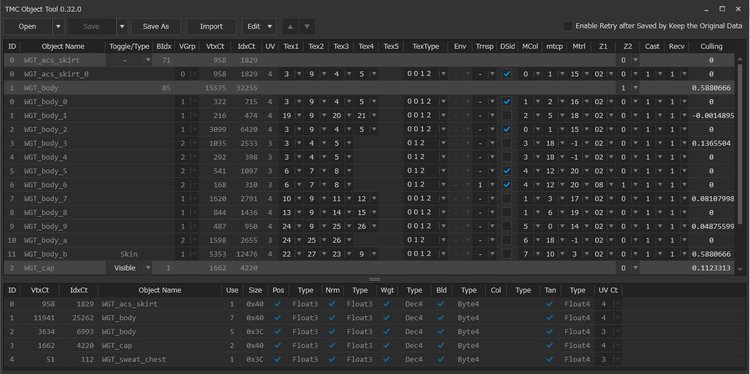Select the WGT_body_a row
This screenshot has height=374, width=750.
click(369, 240)
